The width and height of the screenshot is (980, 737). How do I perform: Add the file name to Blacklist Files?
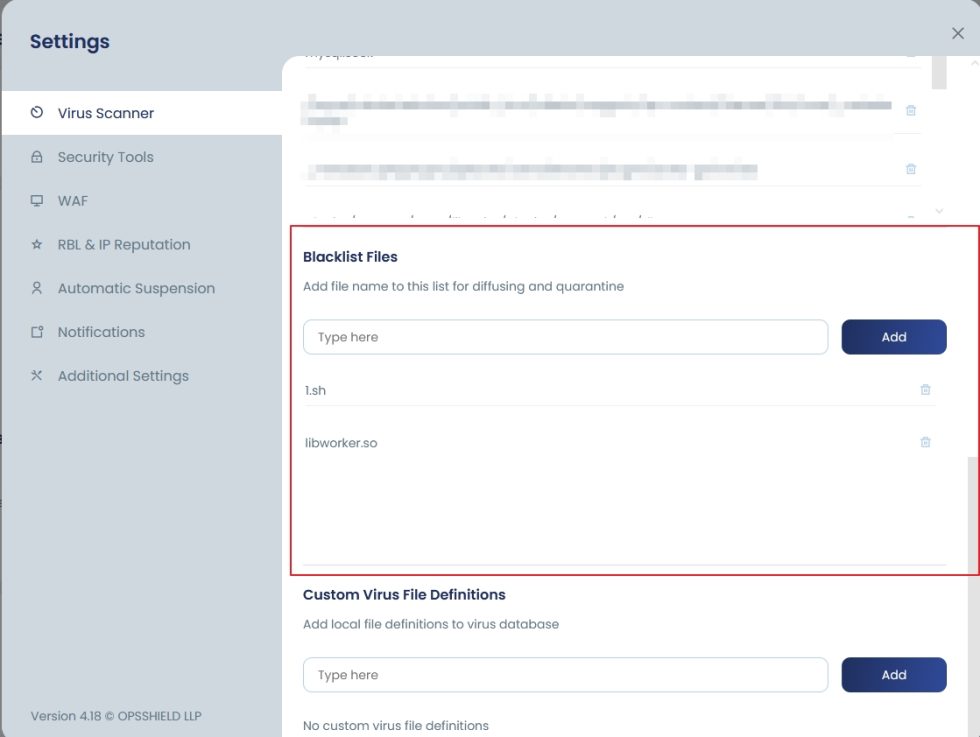[893, 337]
